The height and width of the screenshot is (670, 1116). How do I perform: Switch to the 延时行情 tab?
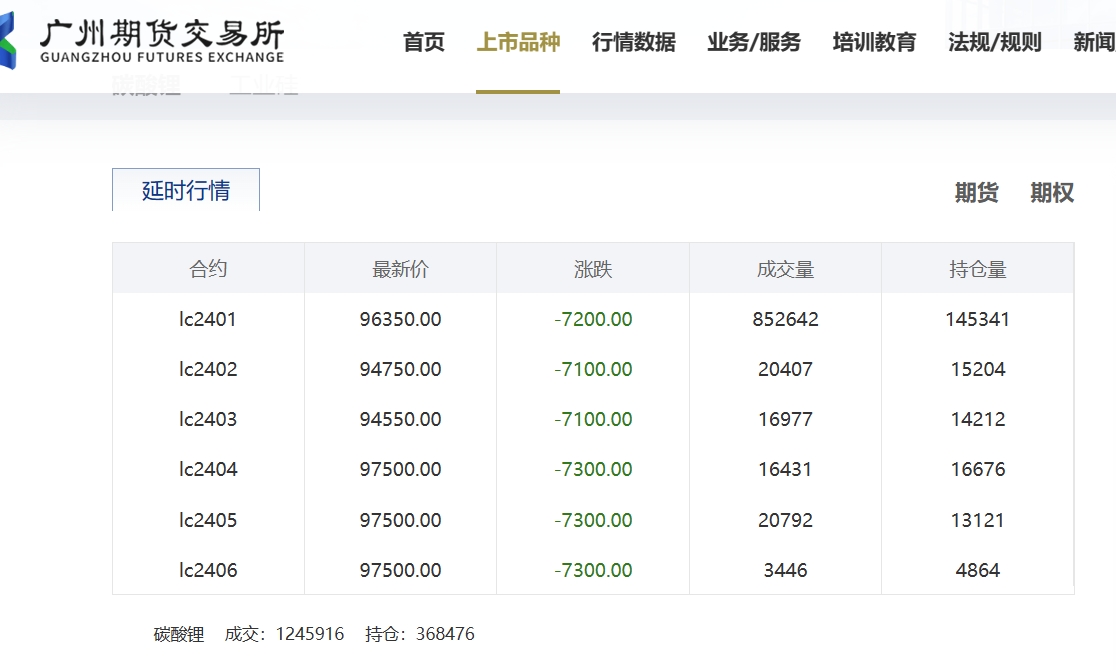[x=186, y=190]
